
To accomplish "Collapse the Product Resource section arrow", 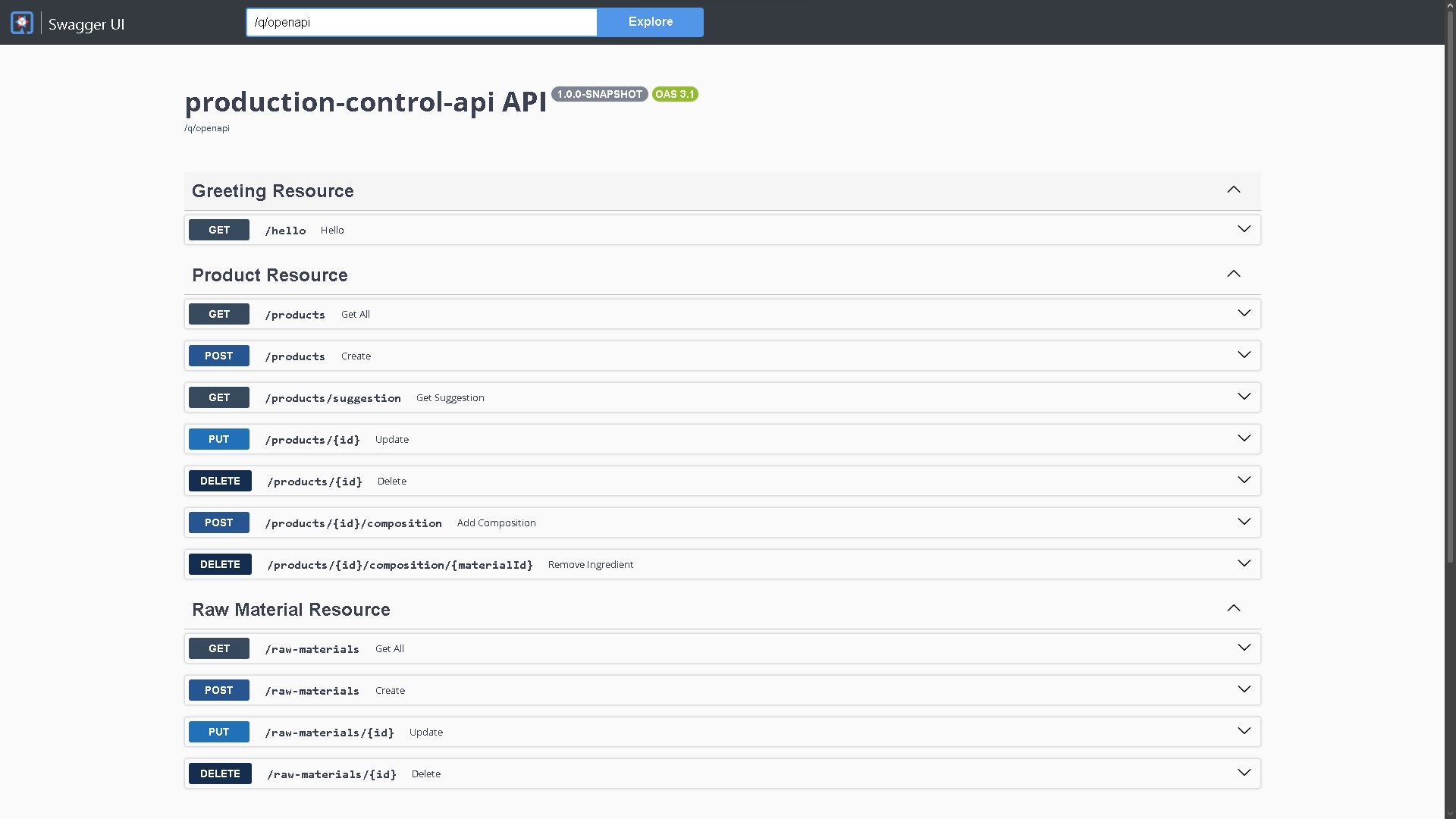I will [x=1234, y=275].
